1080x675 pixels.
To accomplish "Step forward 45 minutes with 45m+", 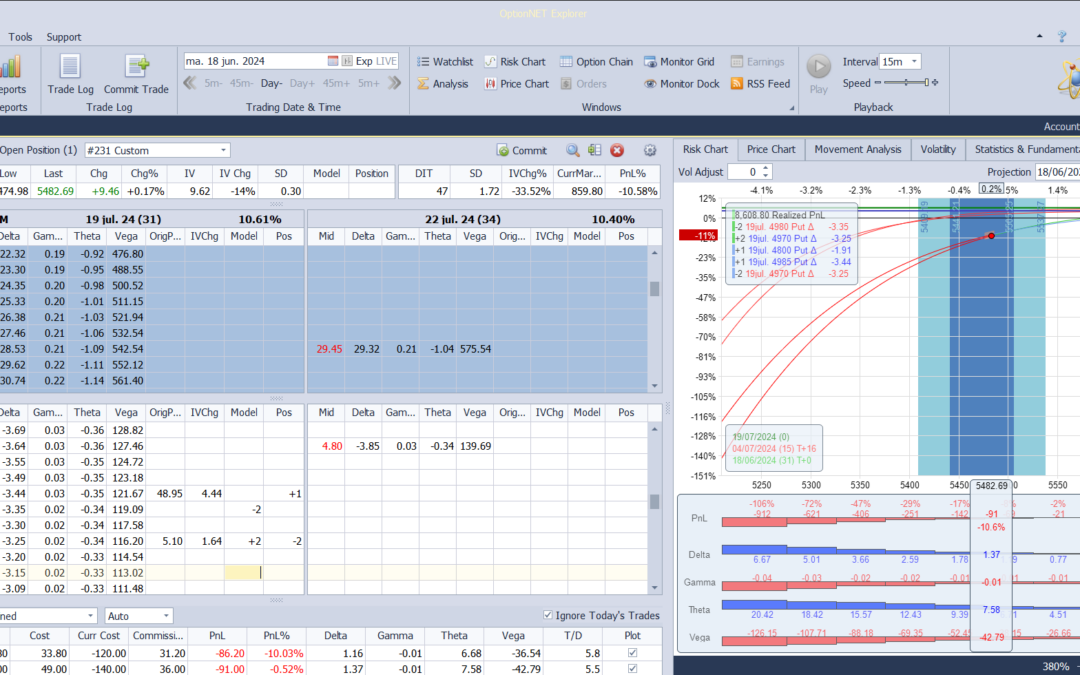I will click(336, 83).
